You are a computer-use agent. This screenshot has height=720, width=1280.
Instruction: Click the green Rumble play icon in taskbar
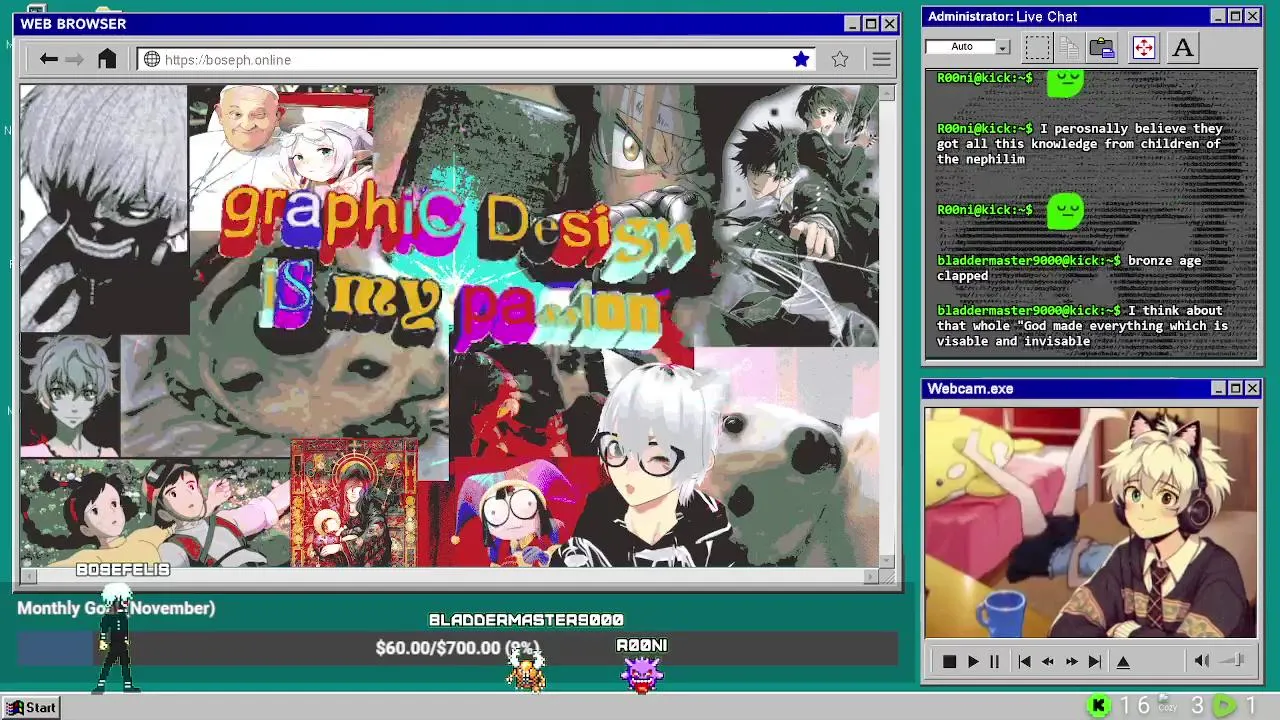tap(1224, 706)
